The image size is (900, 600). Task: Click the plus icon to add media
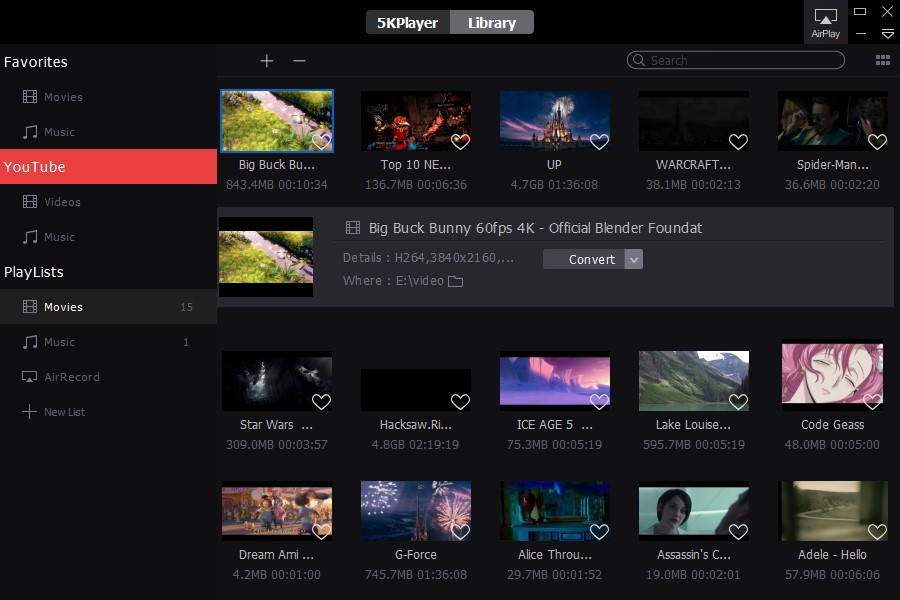(x=267, y=61)
